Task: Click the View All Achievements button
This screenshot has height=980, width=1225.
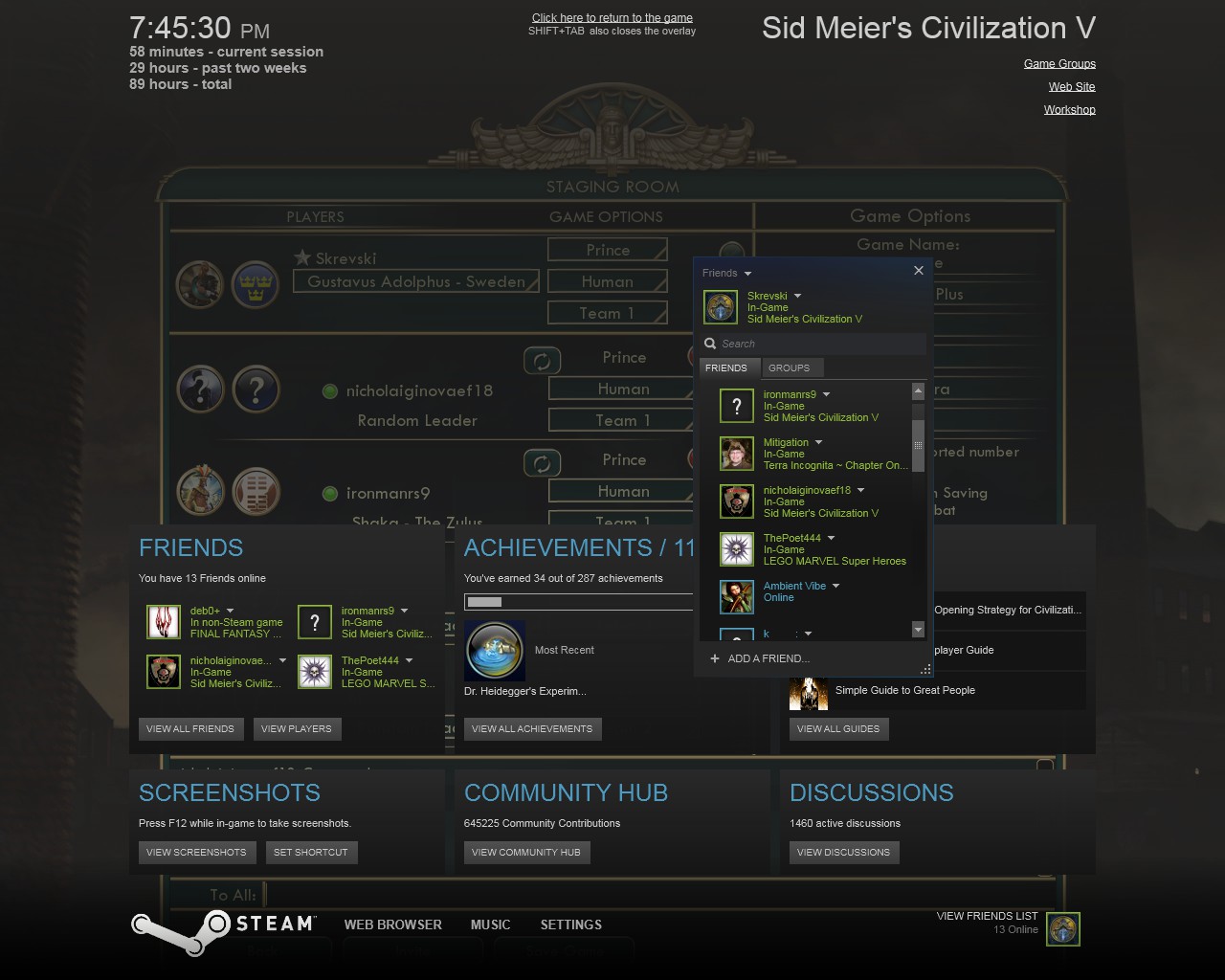Action: pos(532,729)
